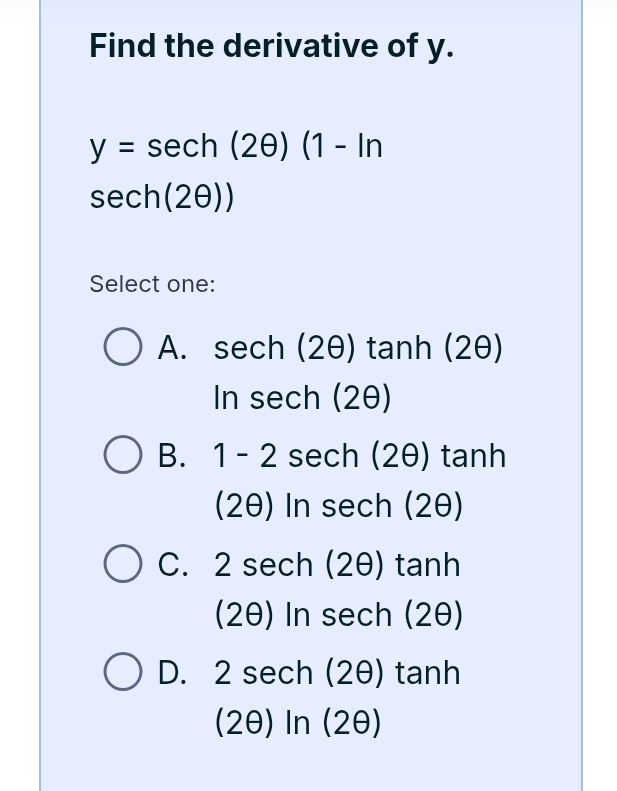Click the "Select one:" prompt text
Screen dimensions: 617x791
[x=152, y=284]
